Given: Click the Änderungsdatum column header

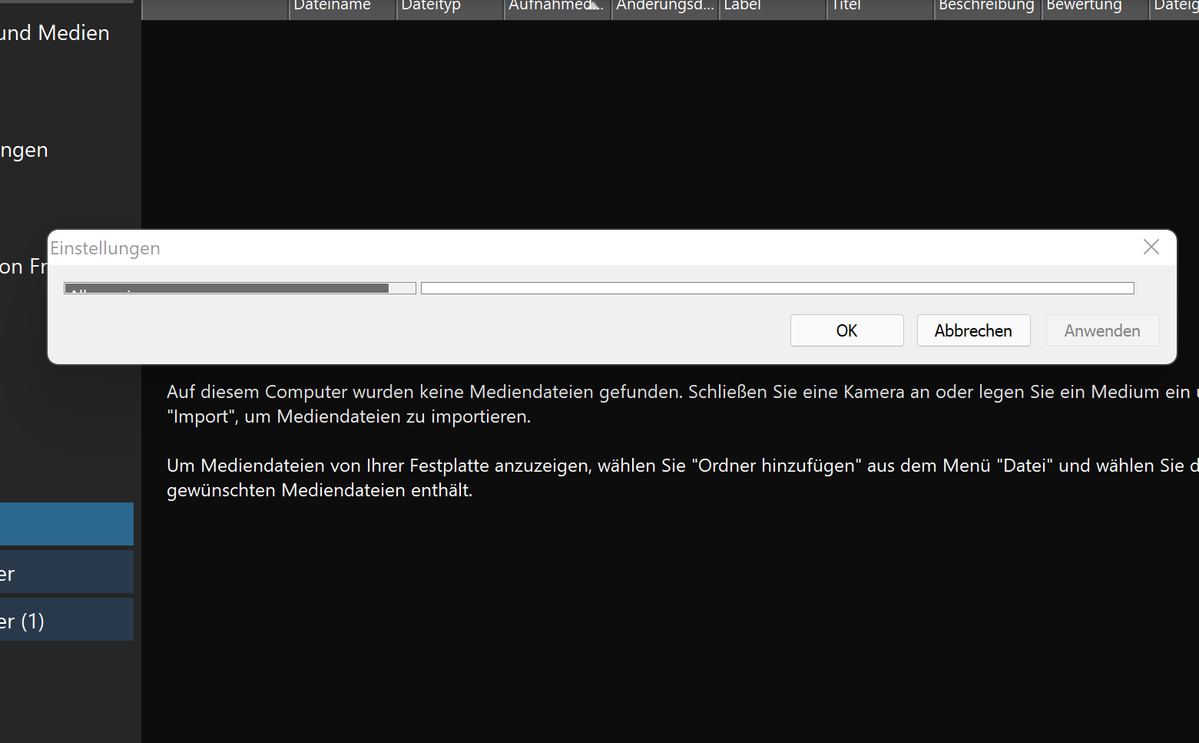Looking at the screenshot, I should (665, 8).
